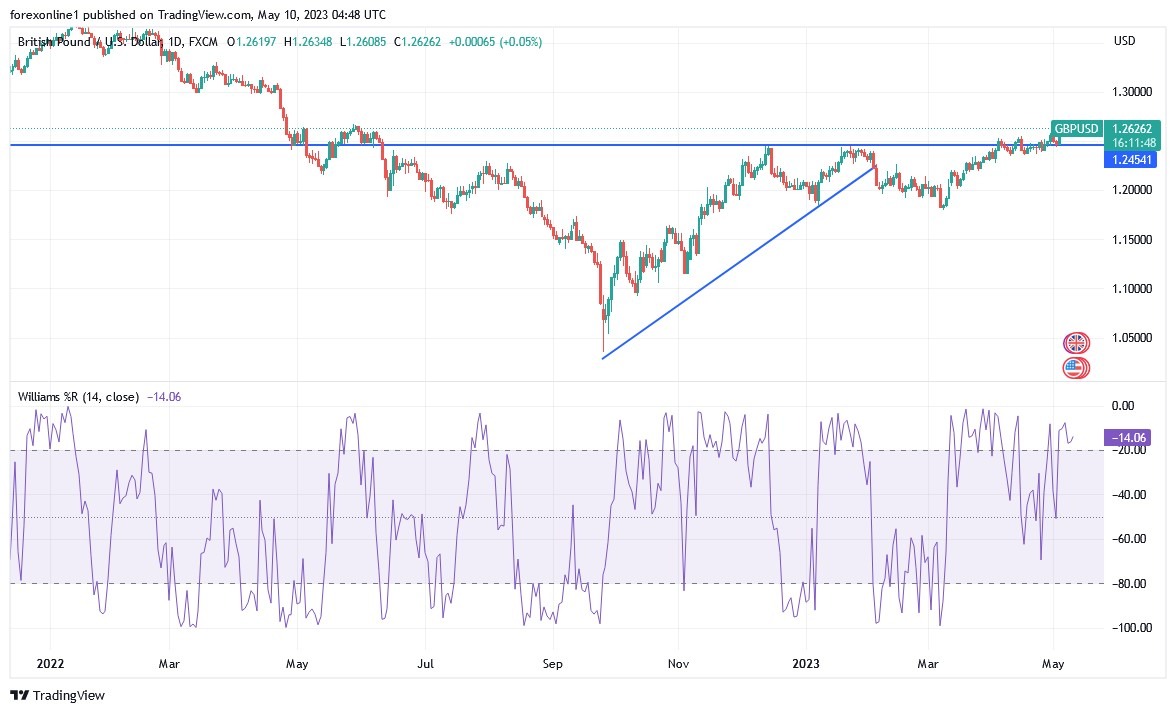Click the 1.24541 horizontal line price label

pos(1132,160)
